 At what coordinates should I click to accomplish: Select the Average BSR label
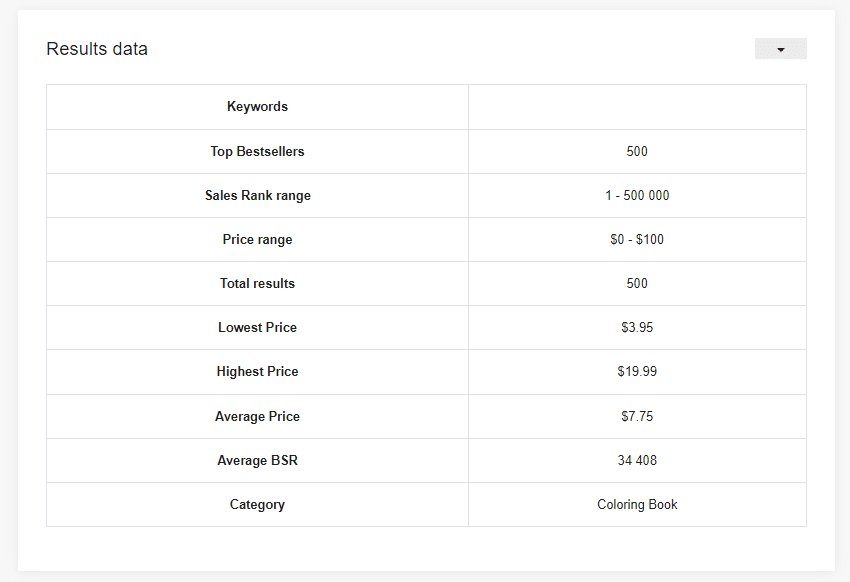257,461
